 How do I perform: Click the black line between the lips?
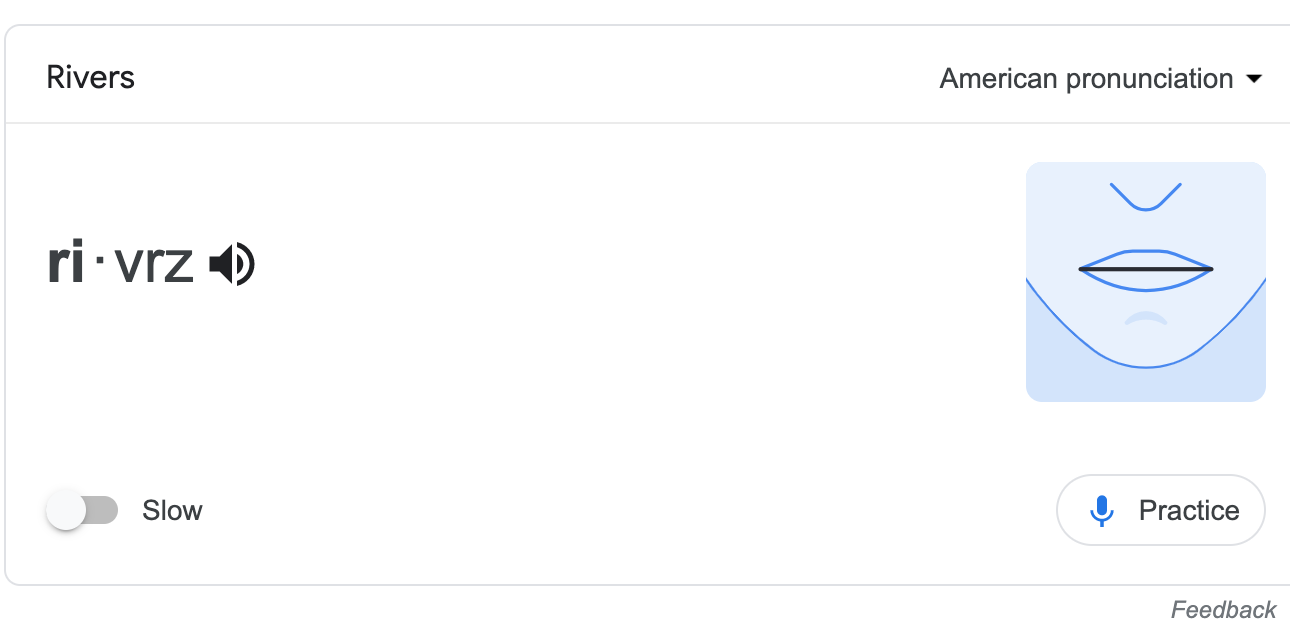point(1146,269)
